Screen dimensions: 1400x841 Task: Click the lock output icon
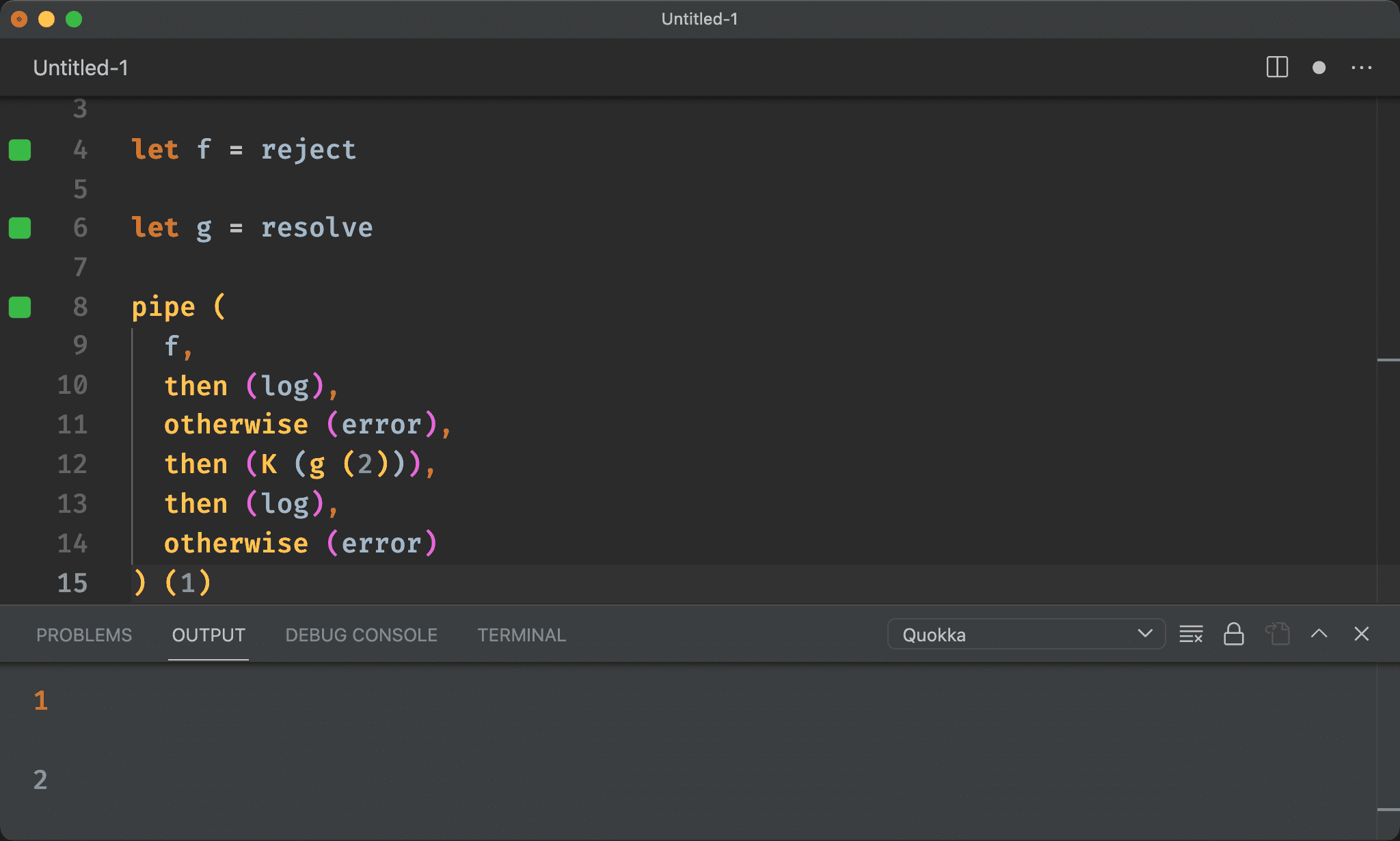pyautogui.click(x=1234, y=634)
